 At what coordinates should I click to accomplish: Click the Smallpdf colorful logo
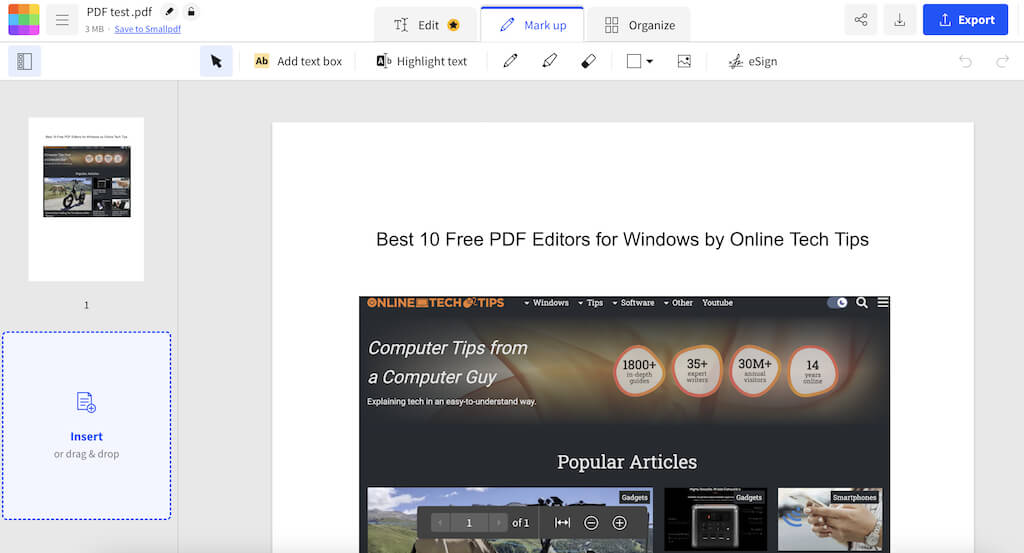24,20
